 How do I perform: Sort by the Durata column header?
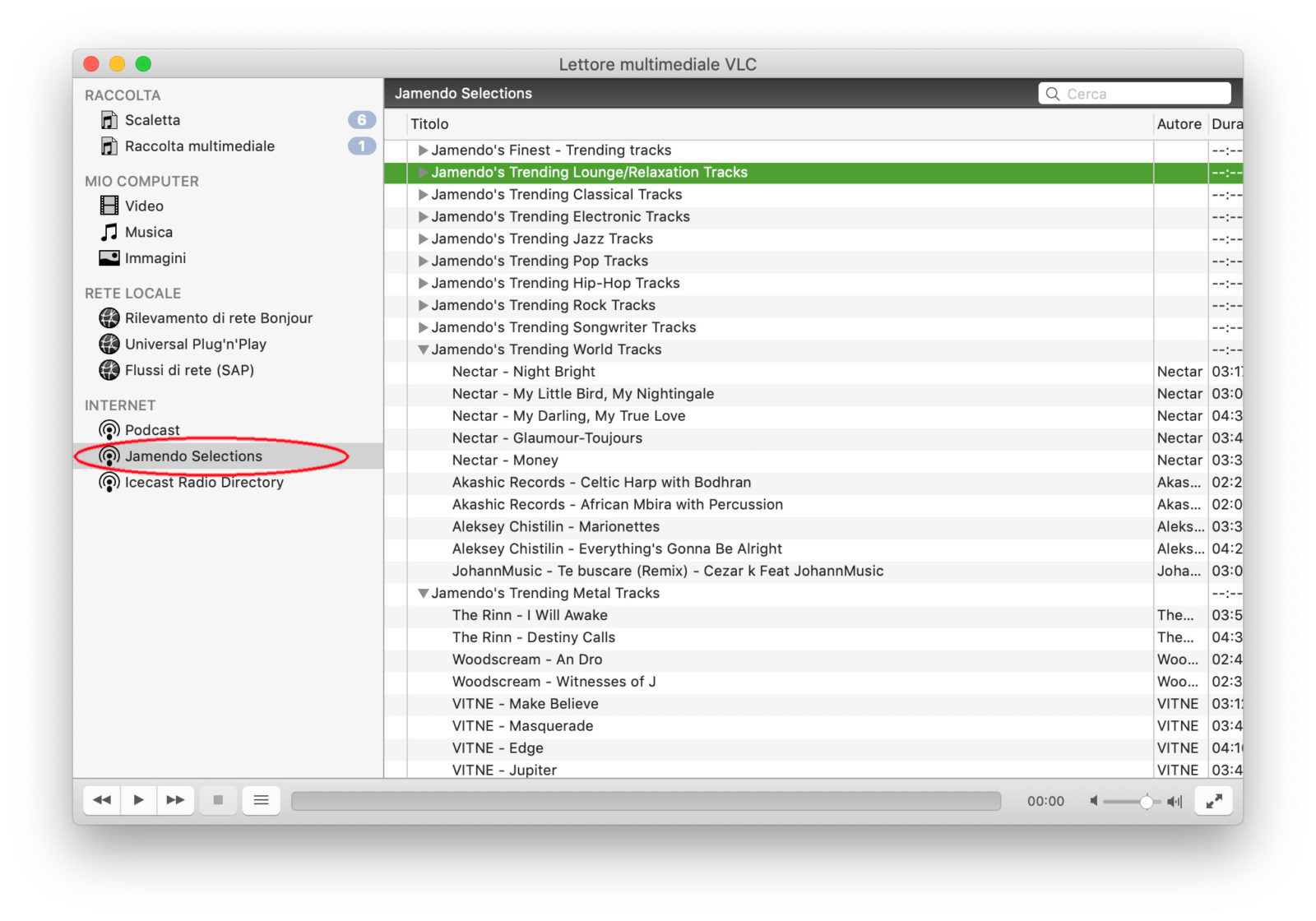pos(1226,124)
